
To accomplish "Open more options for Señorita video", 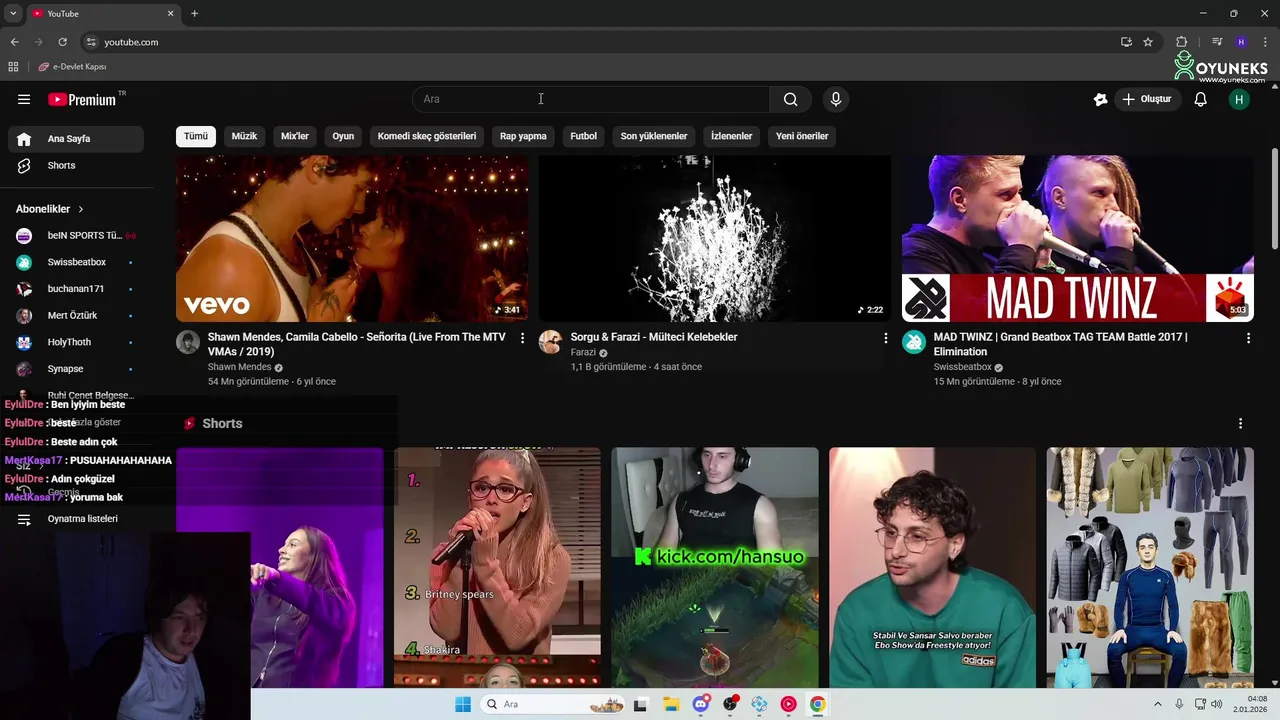I will (x=522, y=338).
